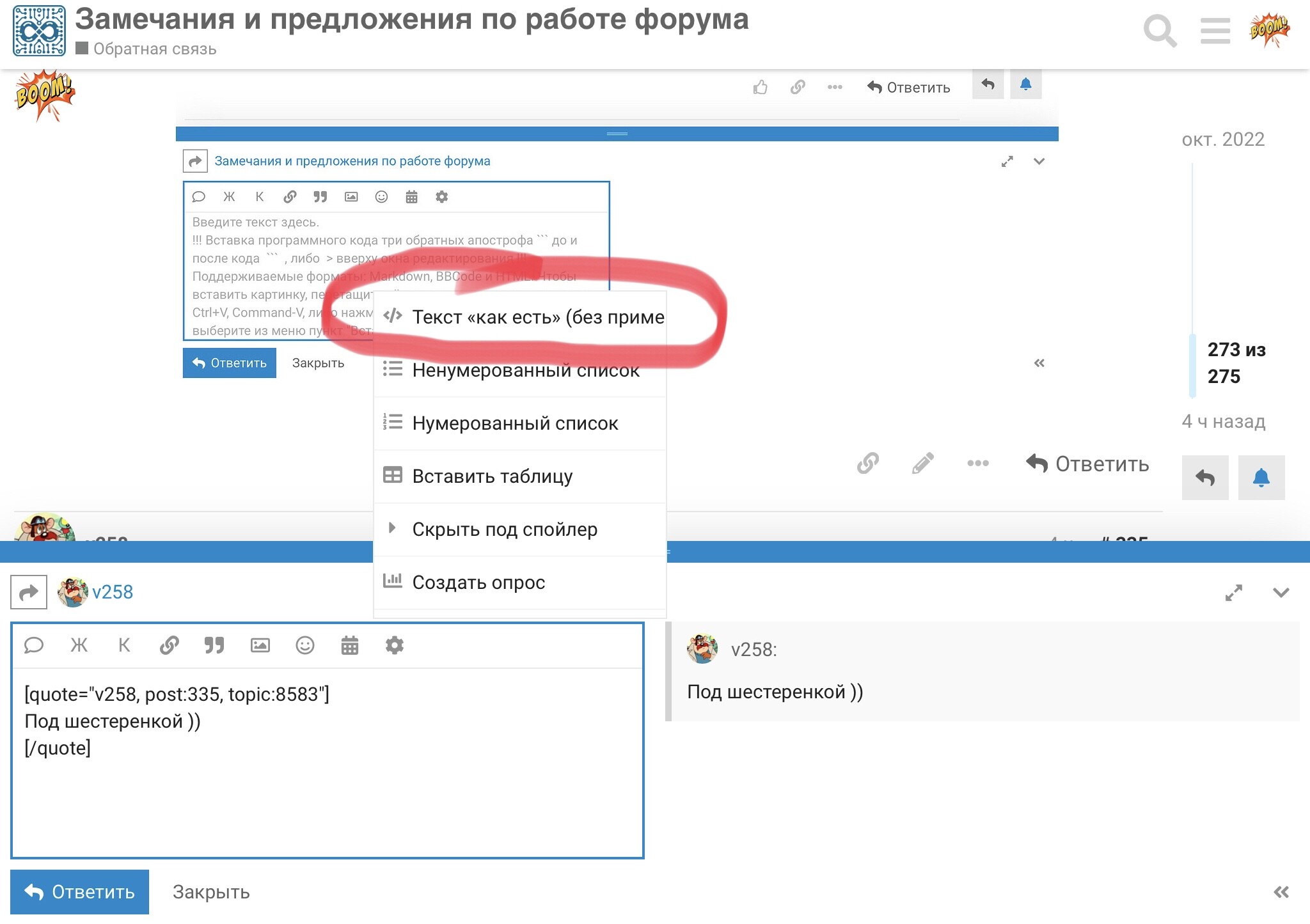This screenshot has height=924, width=1310.
Task: Click bottom 'Закрыть' to close the composer
Action: (x=211, y=892)
